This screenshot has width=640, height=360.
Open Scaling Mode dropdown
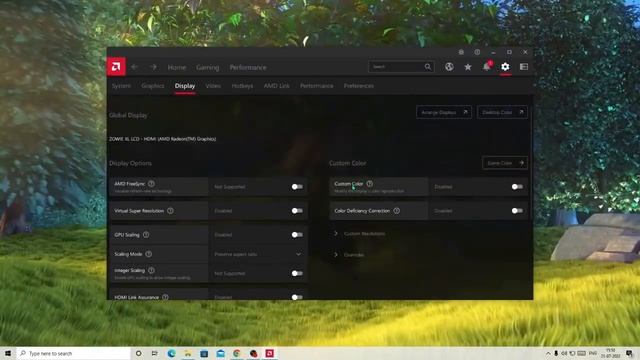258,254
